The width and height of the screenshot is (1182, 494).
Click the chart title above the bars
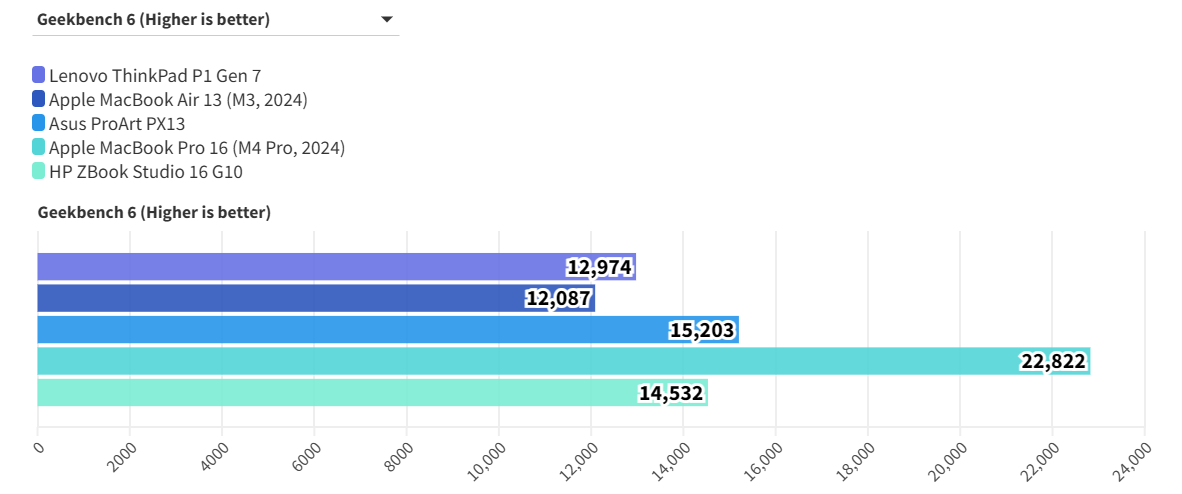154,212
